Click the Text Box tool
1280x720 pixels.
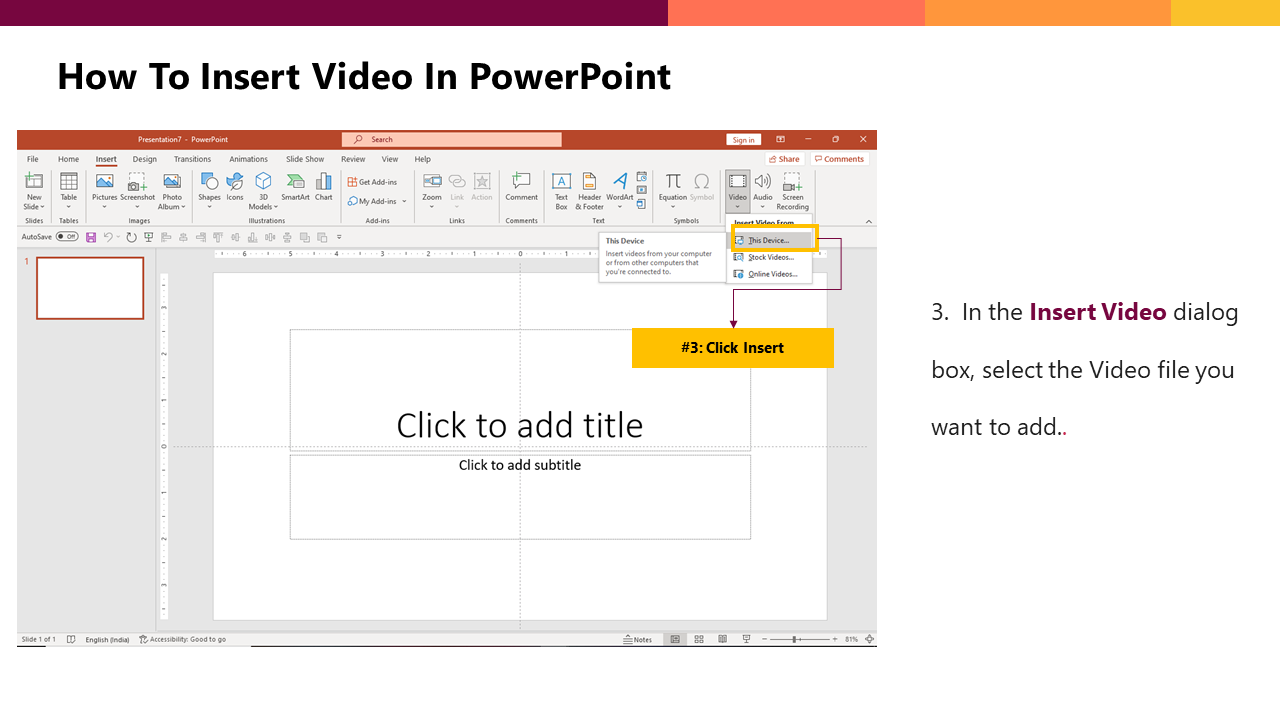tap(561, 189)
